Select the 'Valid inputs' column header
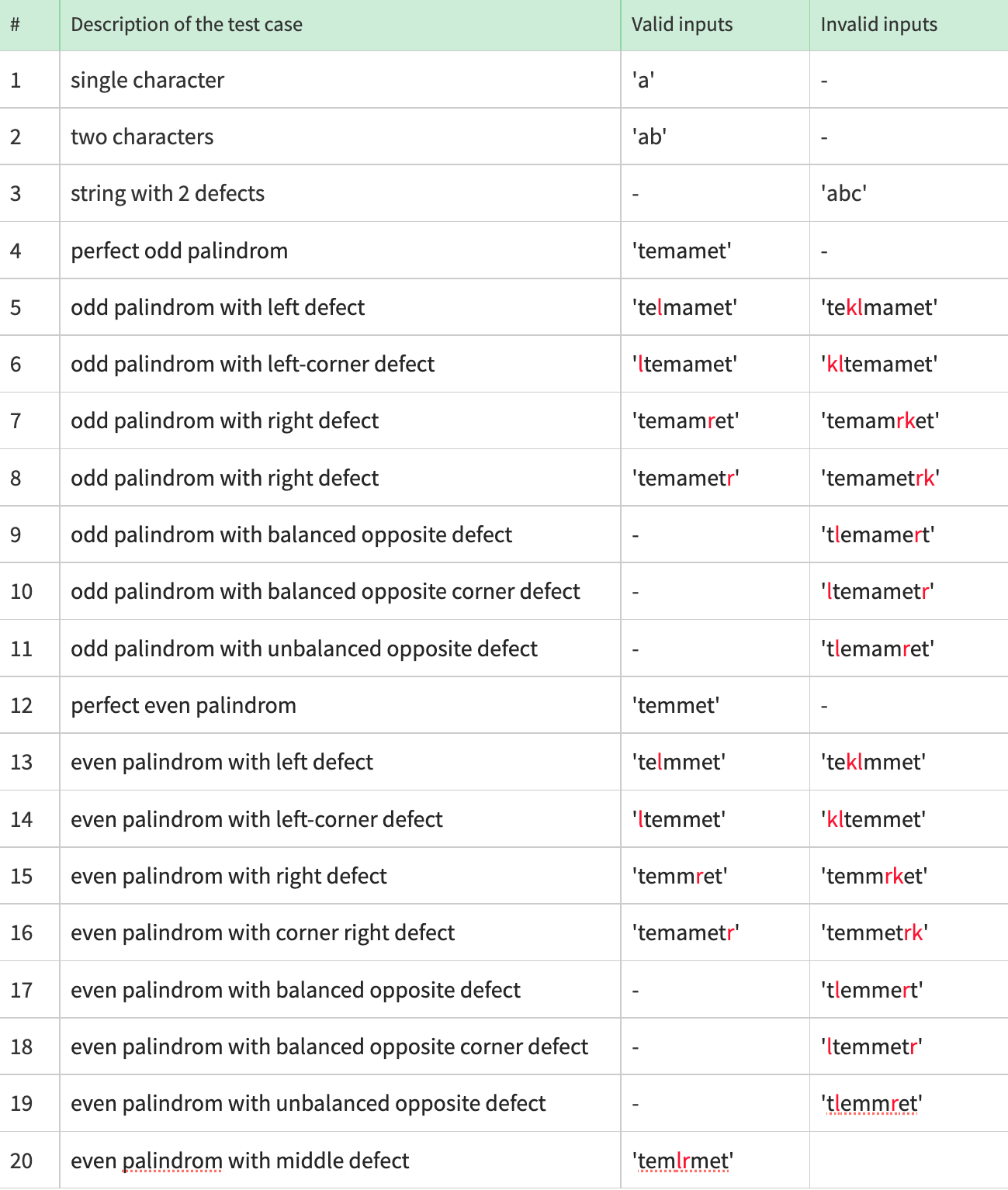Viewport: 1008px width, 1190px height. 715,25
